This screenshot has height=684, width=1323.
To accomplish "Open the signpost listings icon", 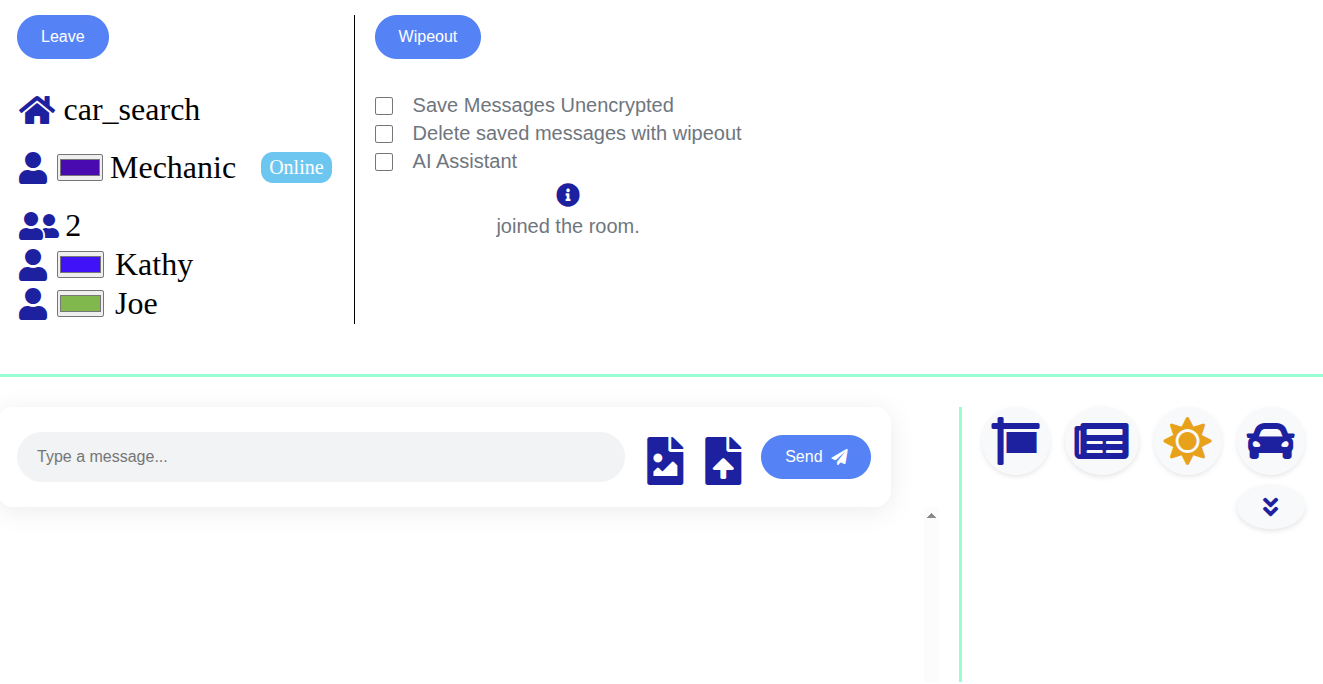I will (x=1014, y=440).
